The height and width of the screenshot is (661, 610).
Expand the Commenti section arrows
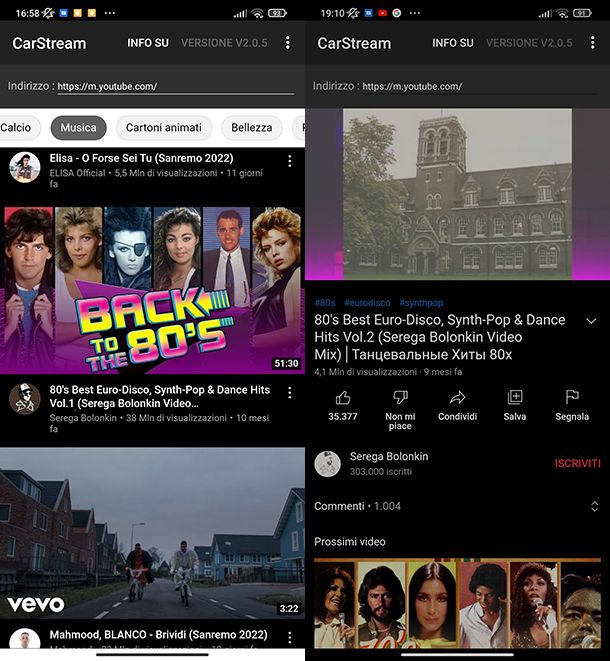(594, 506)
